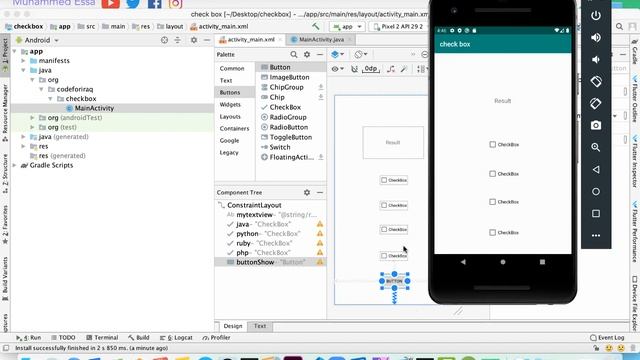Viewport: 640px width, 360px height.
Task: Tick the first CheckBox in emulator
Action: click(493, 144)
